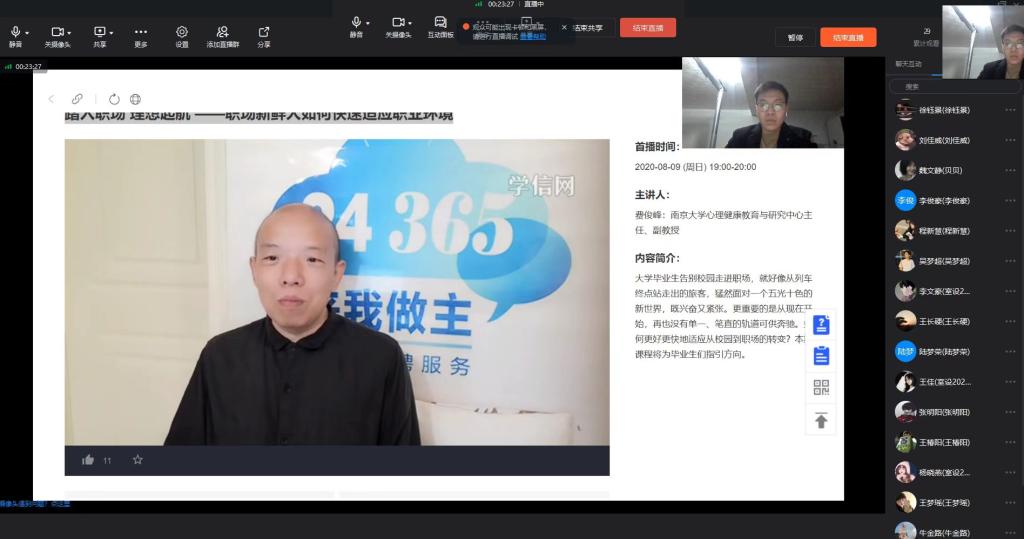
Task: Switch to the 聊天互动 tab
Action: [908, 64]
